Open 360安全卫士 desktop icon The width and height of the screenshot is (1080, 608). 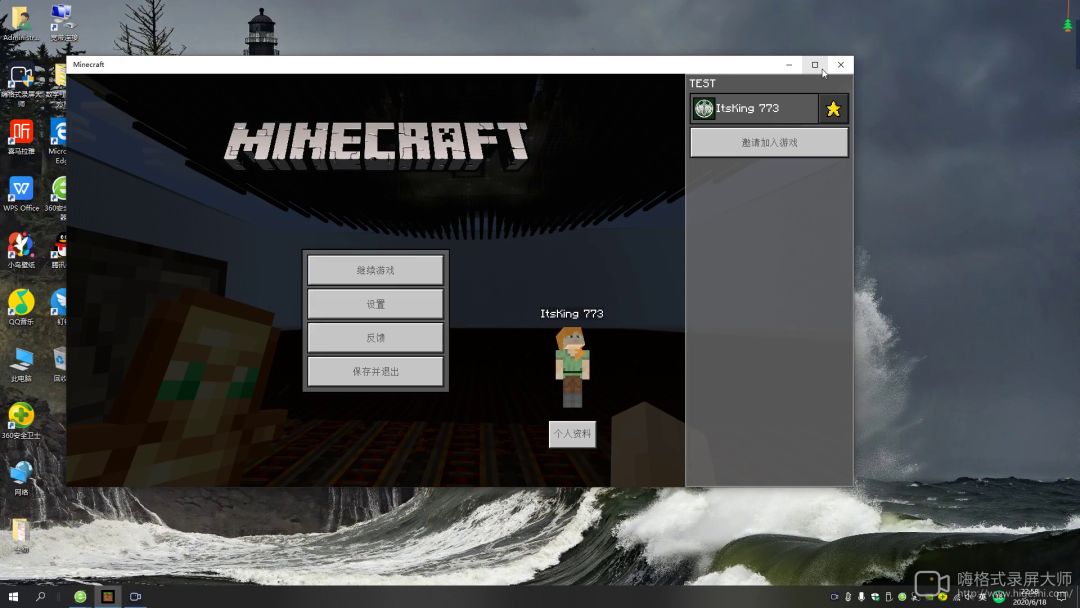(21, 416)
